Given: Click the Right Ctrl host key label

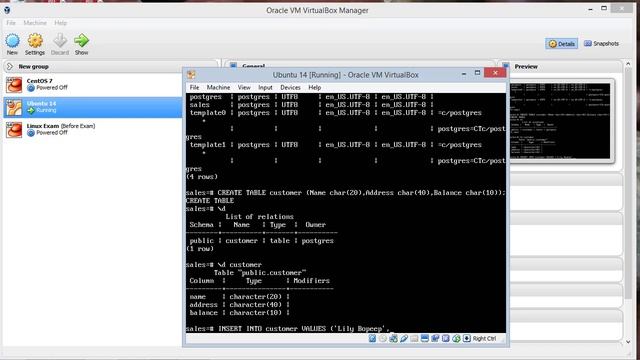Looking at the screenshot, I should 484,338.
